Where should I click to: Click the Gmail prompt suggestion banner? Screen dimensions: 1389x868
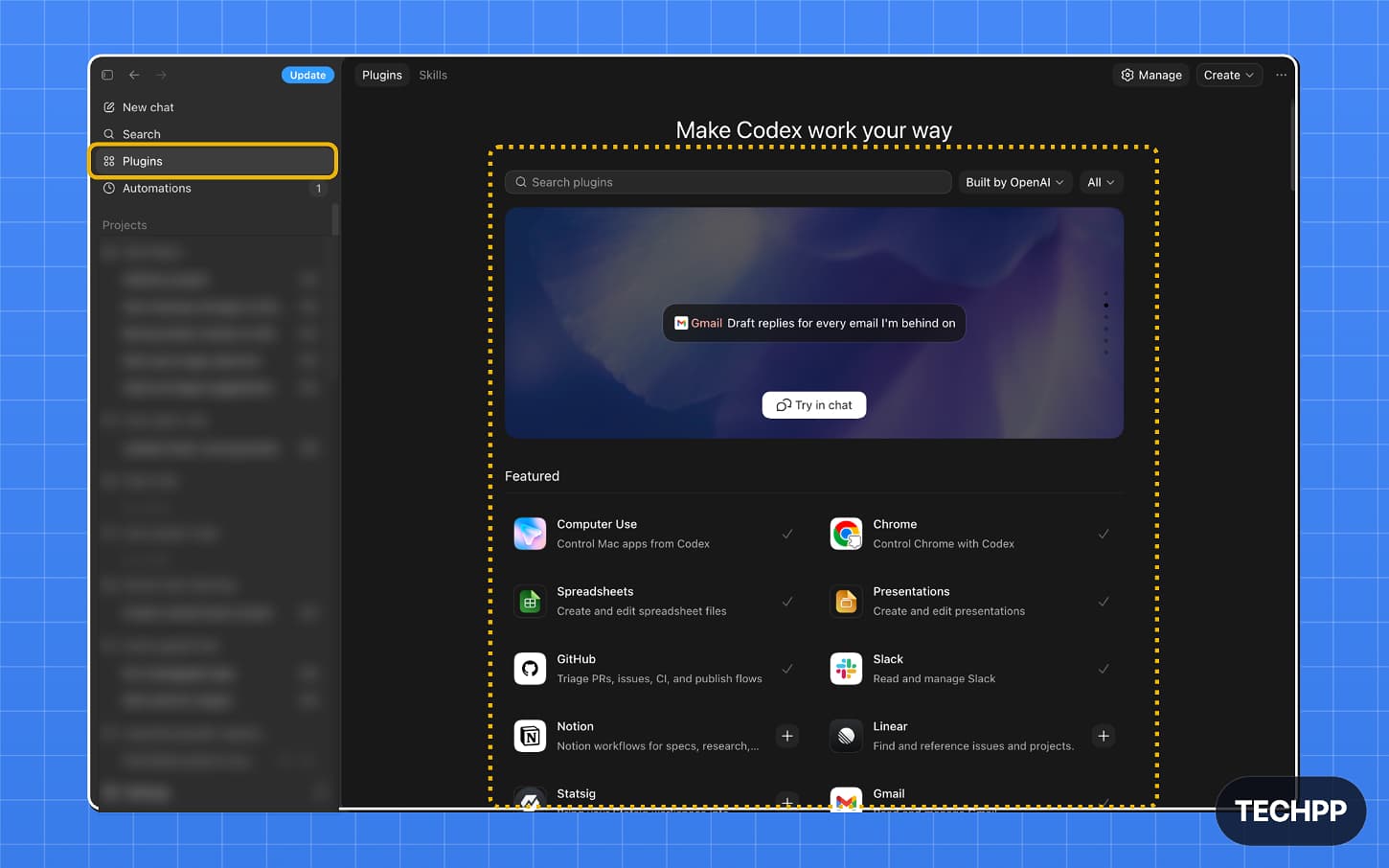tap(814, 323)
